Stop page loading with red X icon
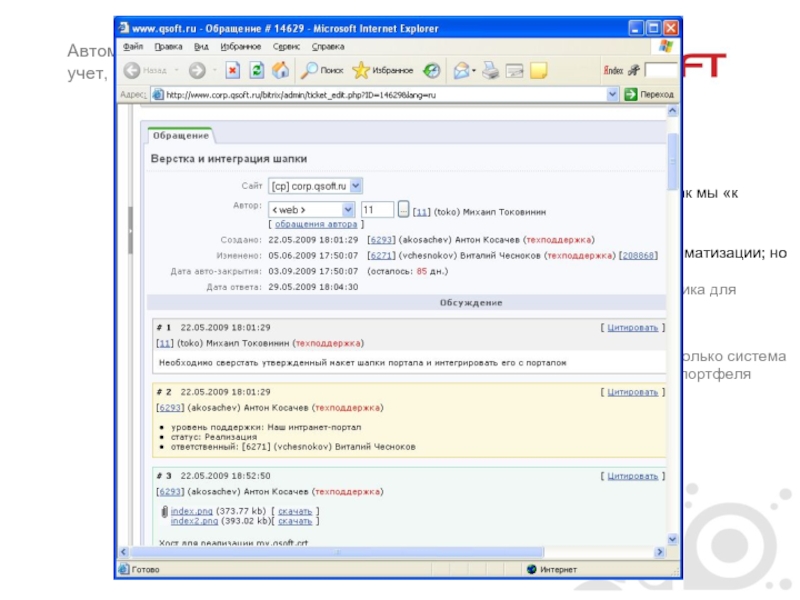Image resolution: width=800 pixels, height=600 pixels. click(x=233, y=70)
